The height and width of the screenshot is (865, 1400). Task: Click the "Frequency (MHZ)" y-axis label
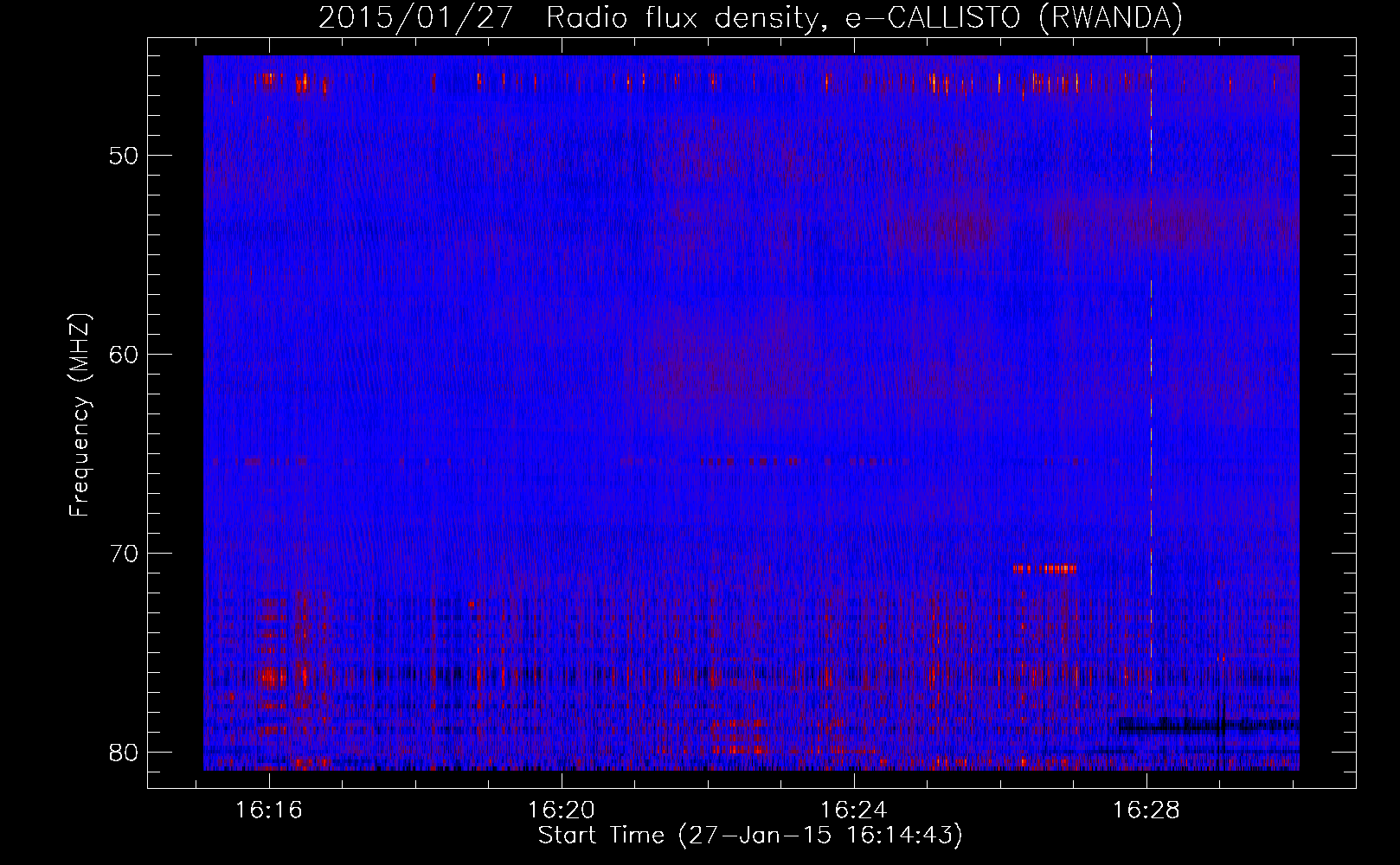80,415
